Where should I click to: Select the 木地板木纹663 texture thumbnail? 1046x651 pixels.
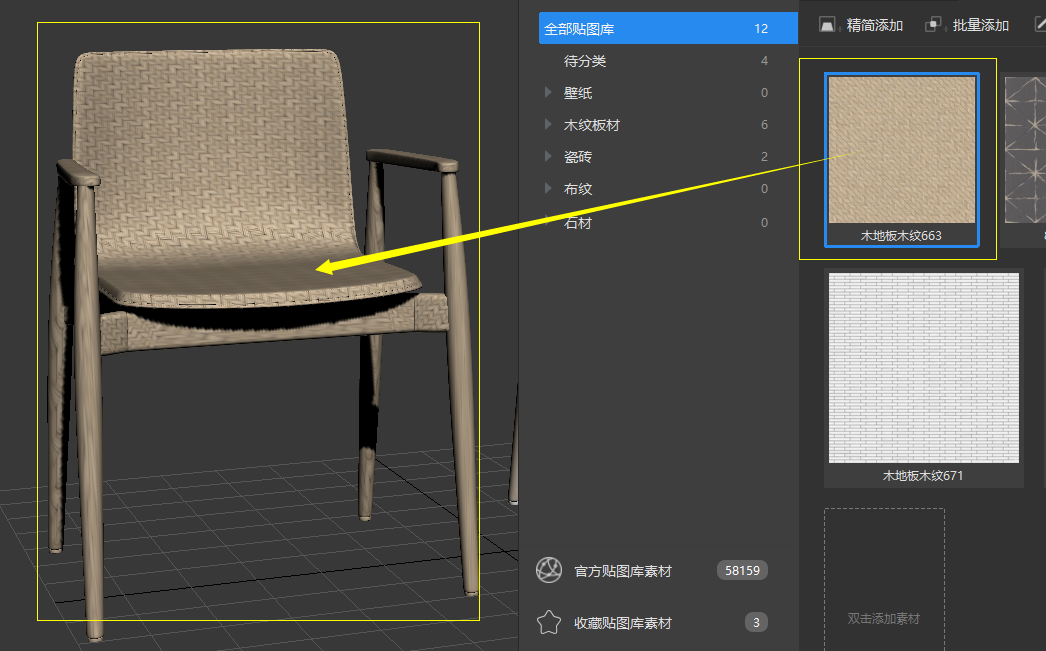(x=902, y=160)
